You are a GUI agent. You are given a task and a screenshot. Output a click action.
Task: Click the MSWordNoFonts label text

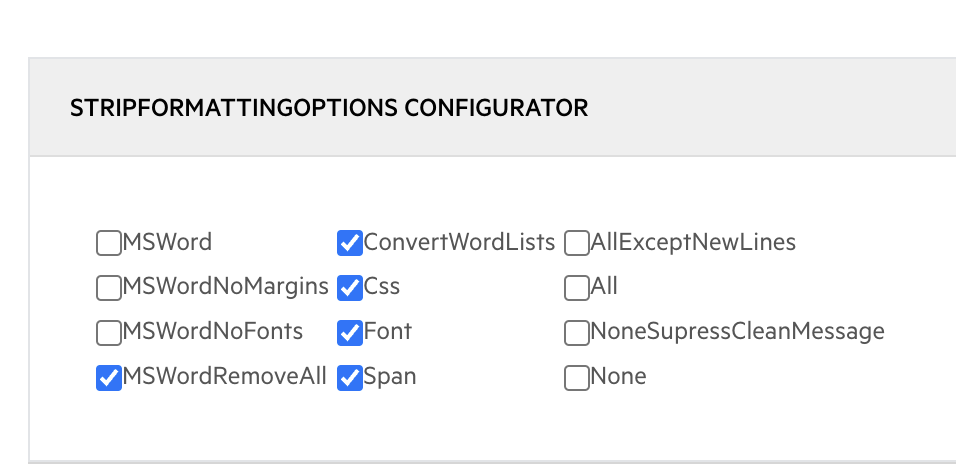click(212, 331)
